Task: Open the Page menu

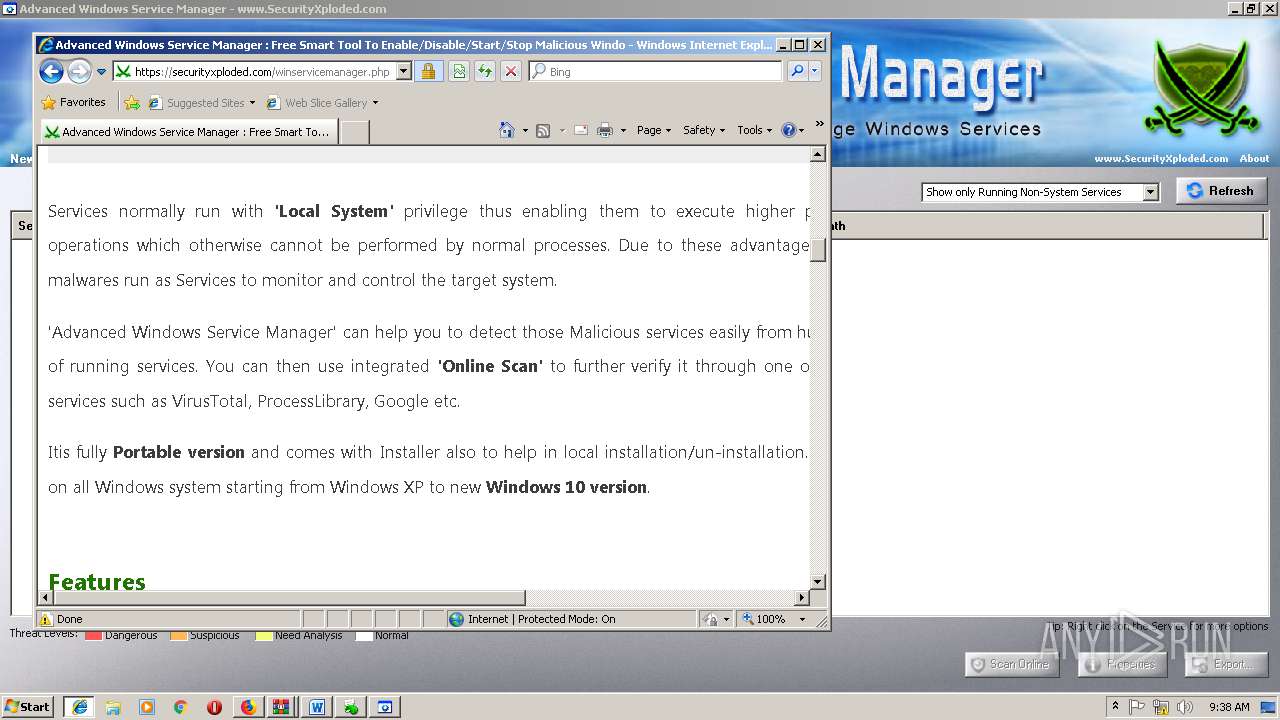Action: point(654,130)
